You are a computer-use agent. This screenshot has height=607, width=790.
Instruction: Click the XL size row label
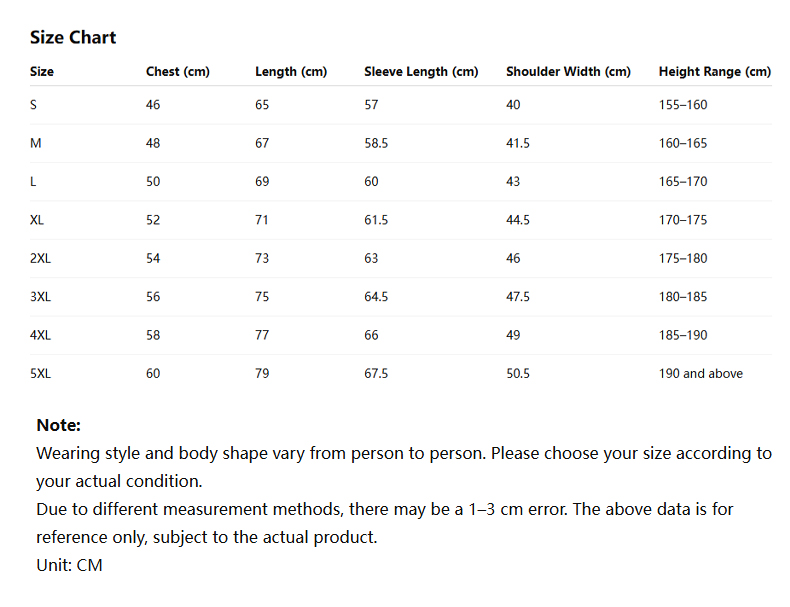(x=37, y=220)
